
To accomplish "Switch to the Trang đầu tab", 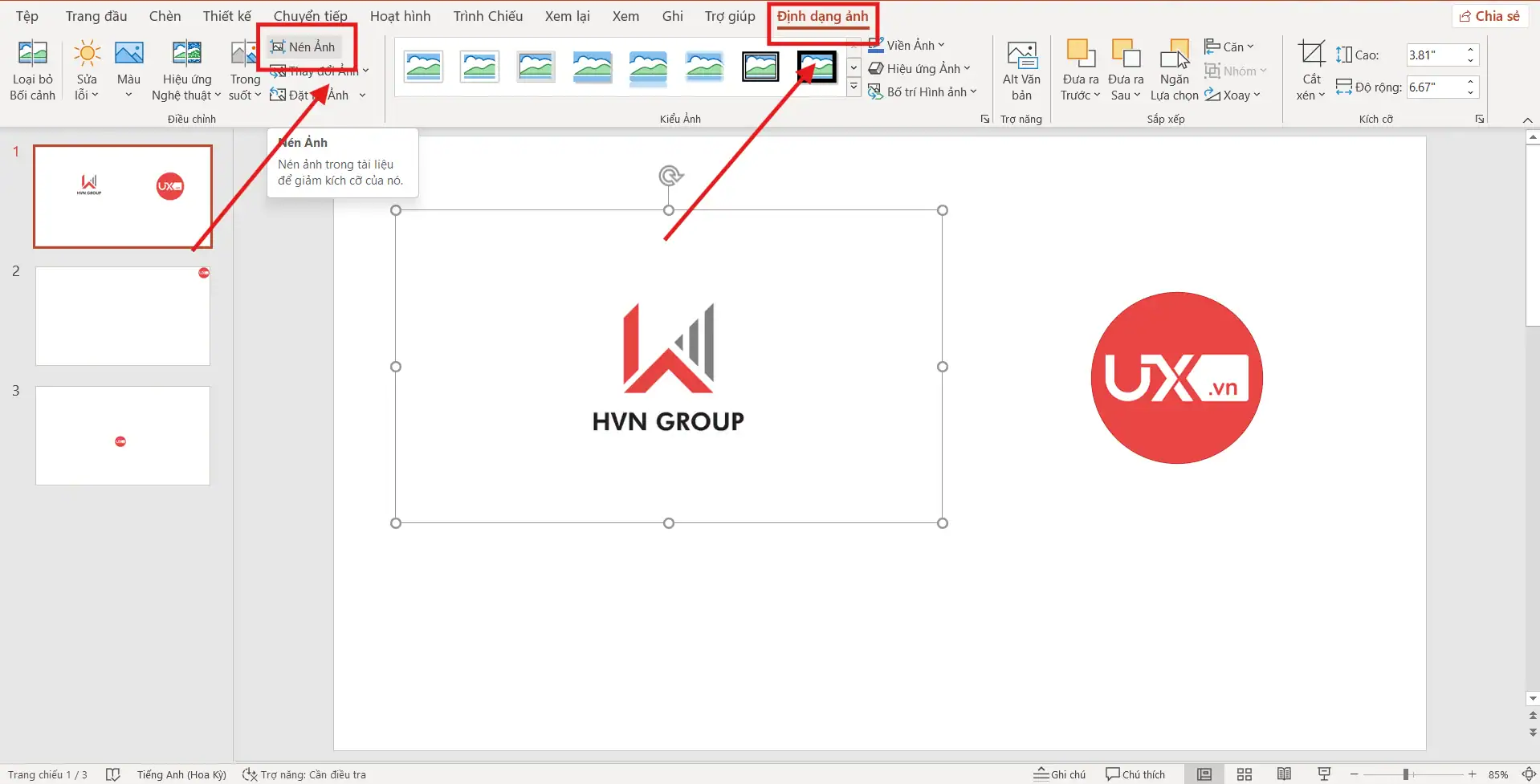I will coord(96,16).
